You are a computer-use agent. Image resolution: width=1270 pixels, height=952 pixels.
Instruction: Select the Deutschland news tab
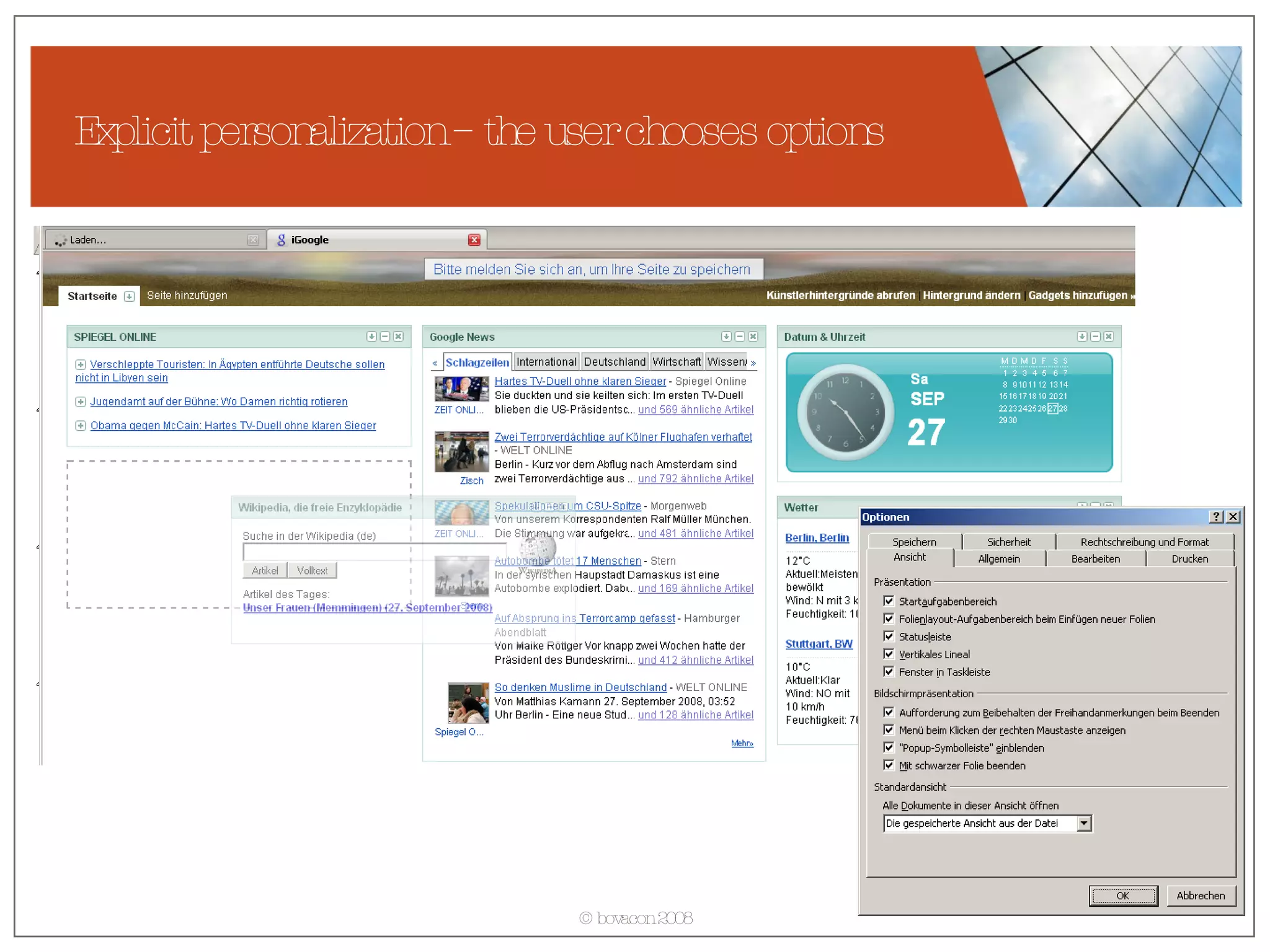615,362
